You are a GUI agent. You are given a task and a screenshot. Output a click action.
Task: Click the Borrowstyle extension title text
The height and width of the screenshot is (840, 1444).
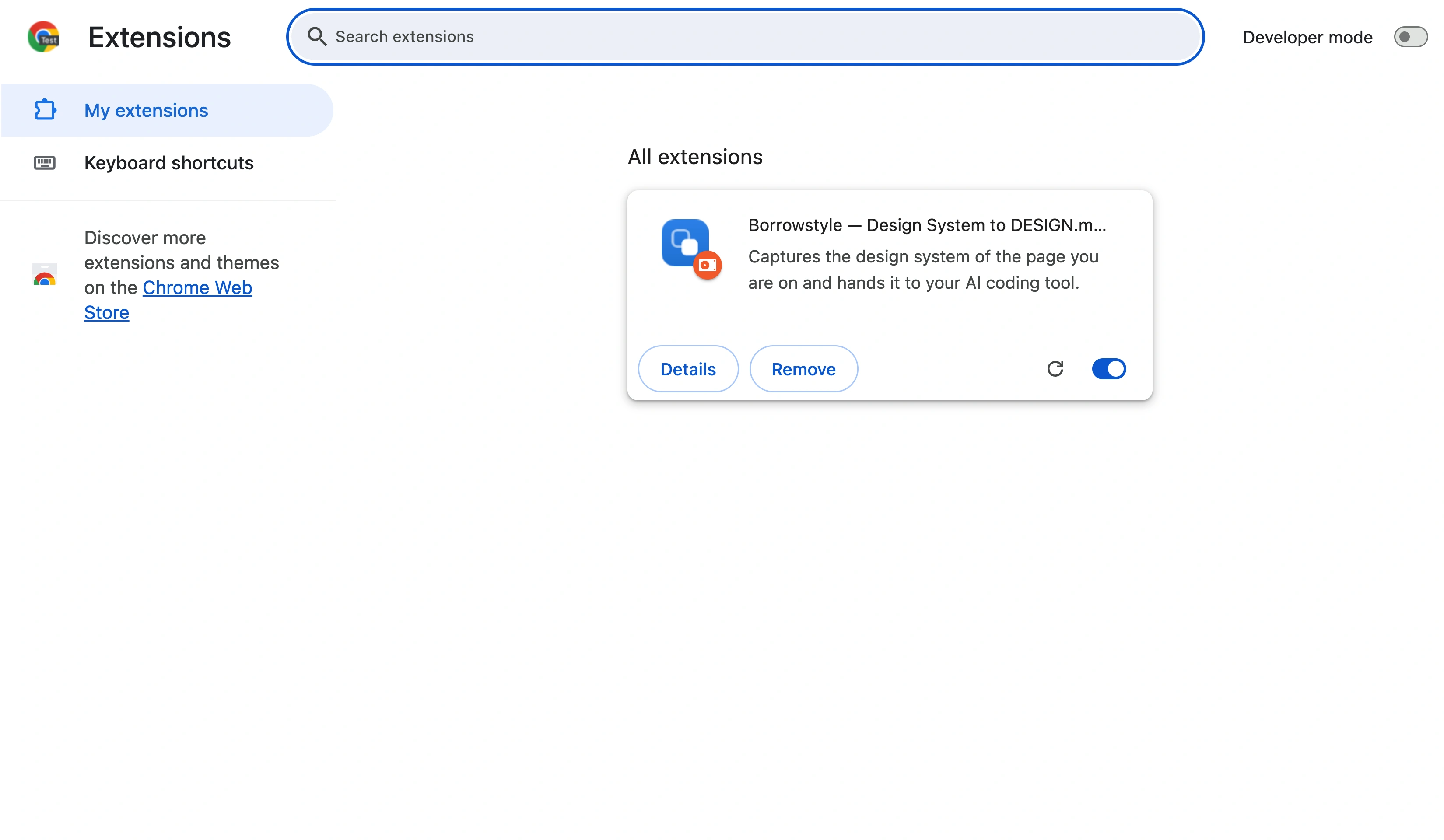(x=927, y=225)
